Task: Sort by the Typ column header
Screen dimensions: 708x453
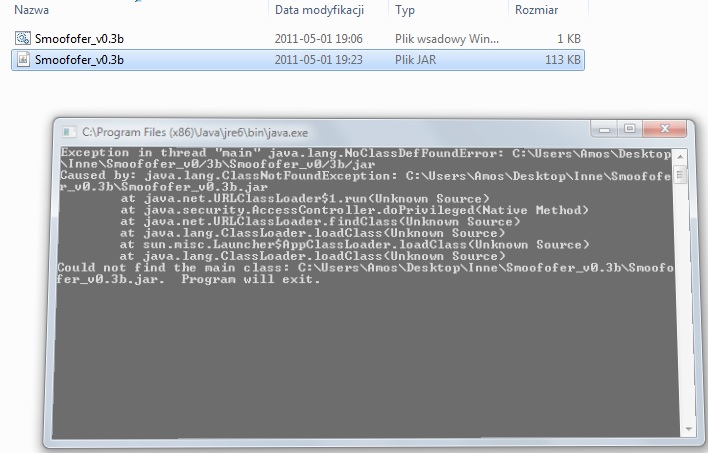Action: point(405,10)
